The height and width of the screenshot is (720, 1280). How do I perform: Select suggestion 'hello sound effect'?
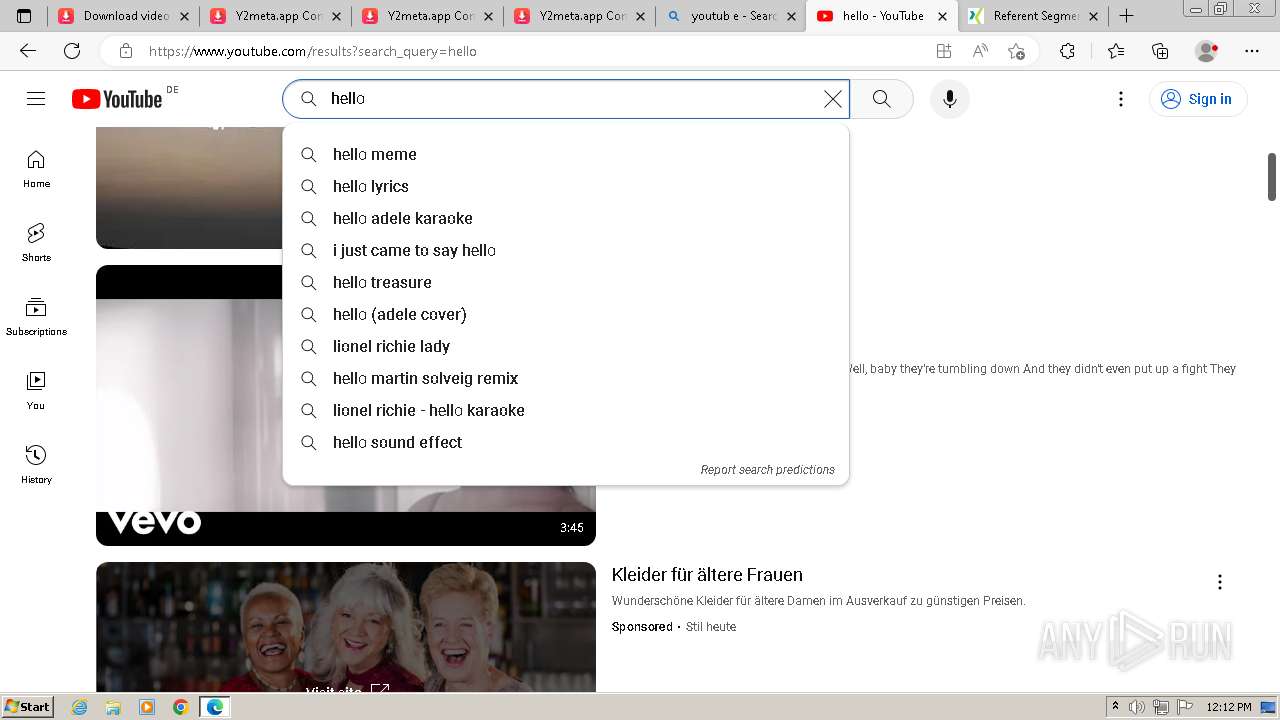tap(566, 442)
